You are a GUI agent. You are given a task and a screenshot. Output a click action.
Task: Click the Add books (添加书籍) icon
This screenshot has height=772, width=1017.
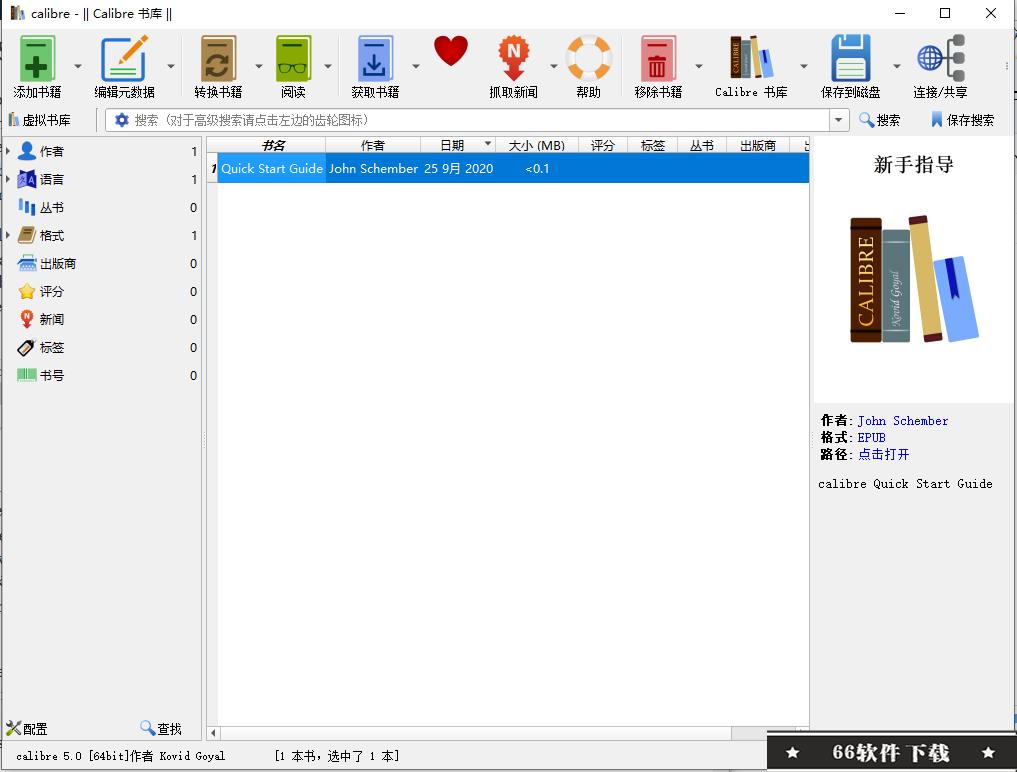(x=37, y=58)
